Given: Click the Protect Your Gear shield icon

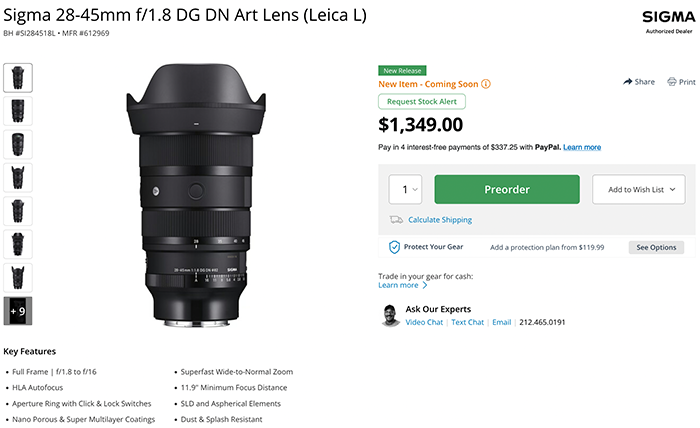Looking at the screenshot, I should [395, 247].
